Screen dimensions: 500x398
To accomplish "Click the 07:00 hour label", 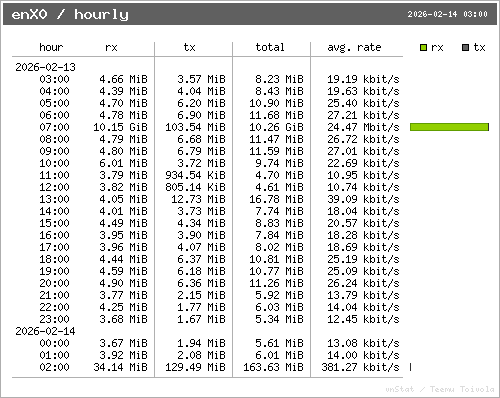I will 54,127.
